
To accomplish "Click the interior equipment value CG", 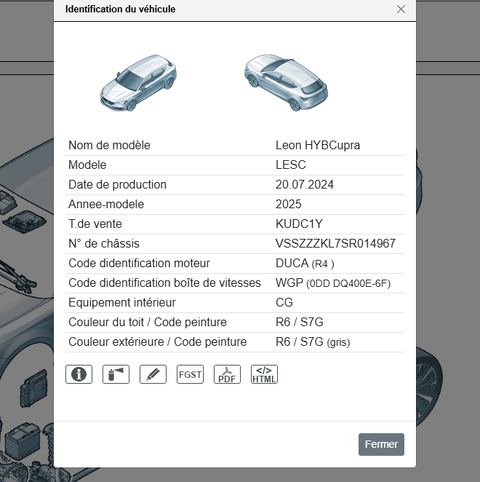I will pos(284,303).
